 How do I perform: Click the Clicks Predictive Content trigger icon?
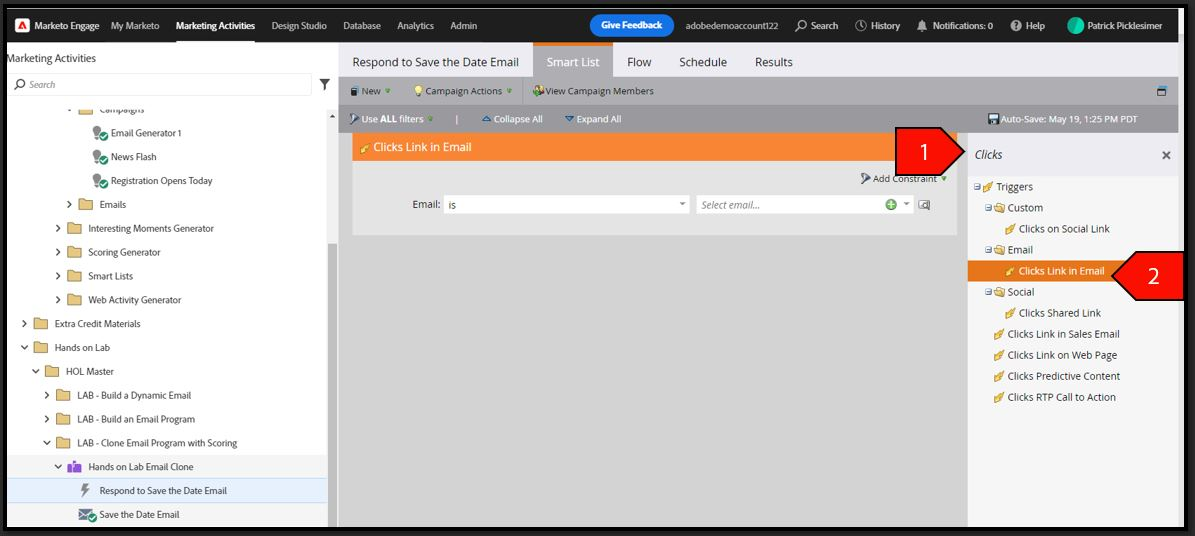tap(998, 377)
